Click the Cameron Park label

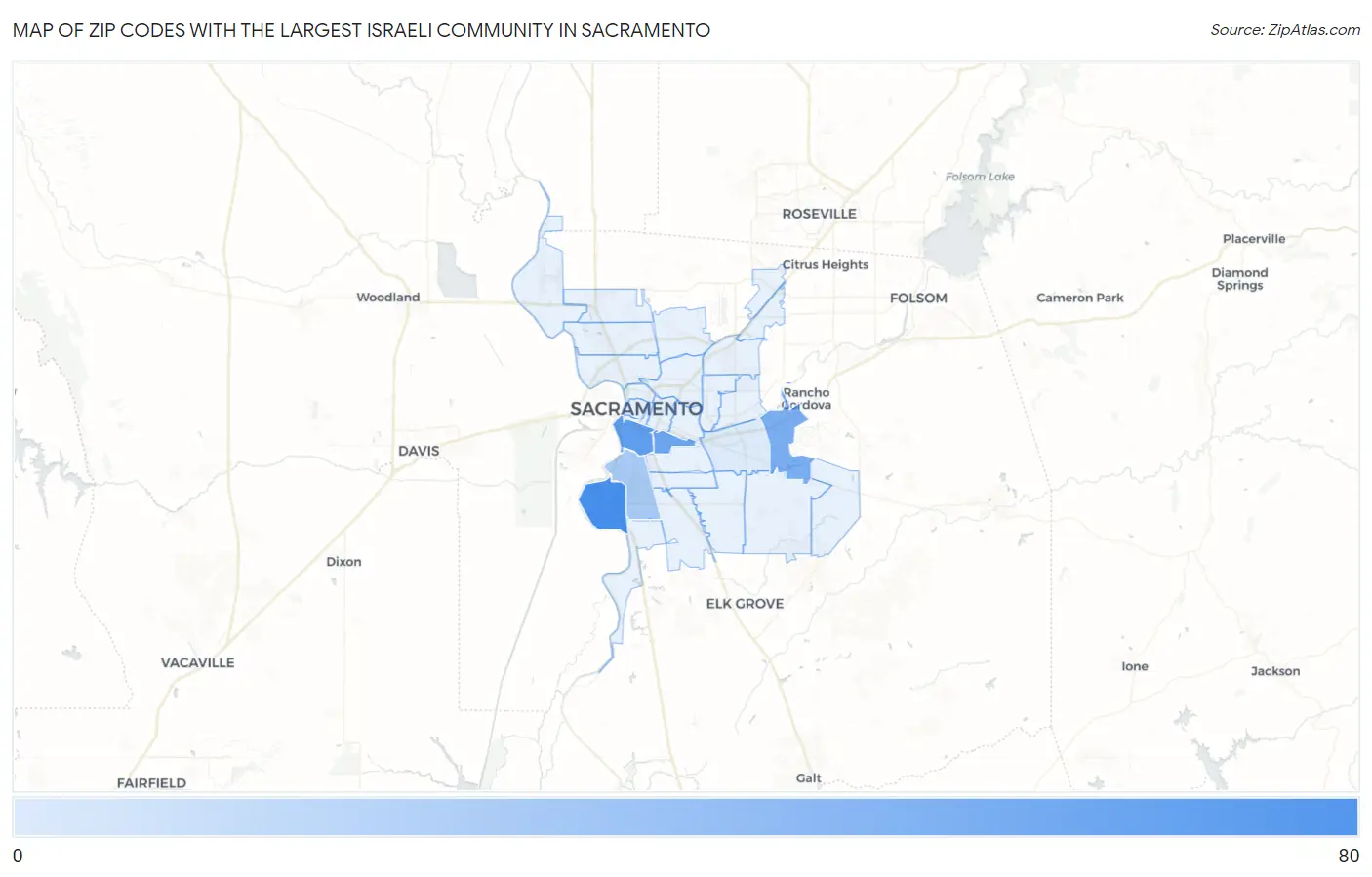(x=1079, y=298)
